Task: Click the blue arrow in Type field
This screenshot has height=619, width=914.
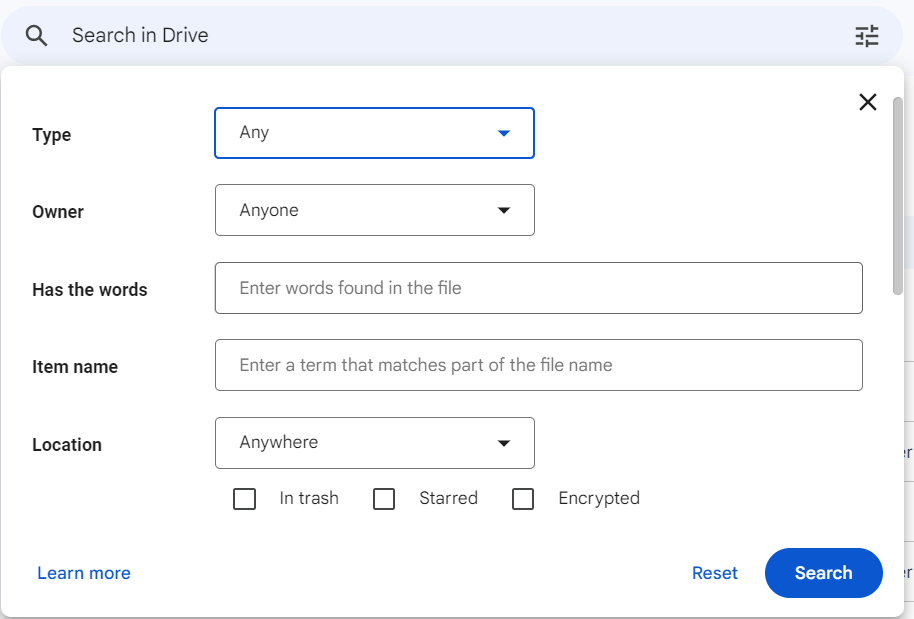Action: pos(504,133)
